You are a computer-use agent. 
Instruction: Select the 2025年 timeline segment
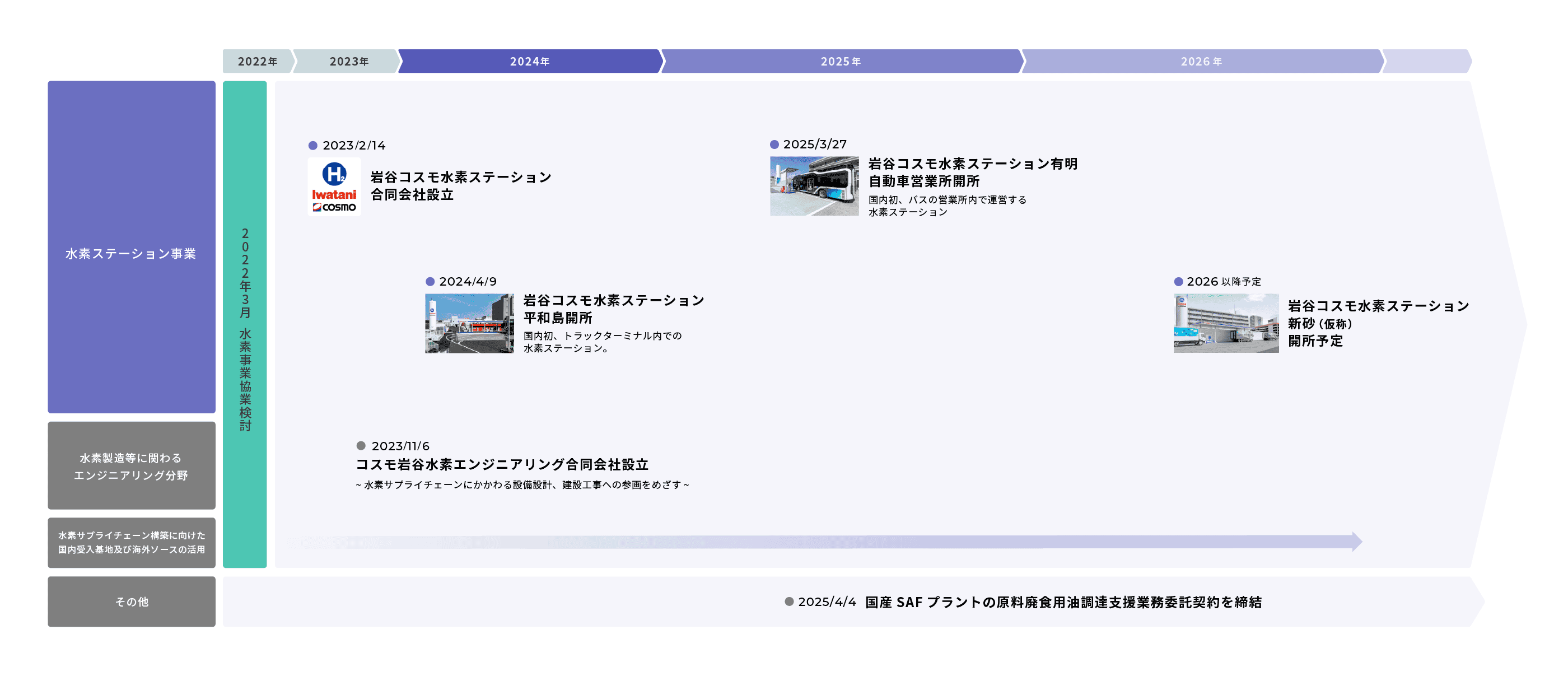tap(842, 62)
